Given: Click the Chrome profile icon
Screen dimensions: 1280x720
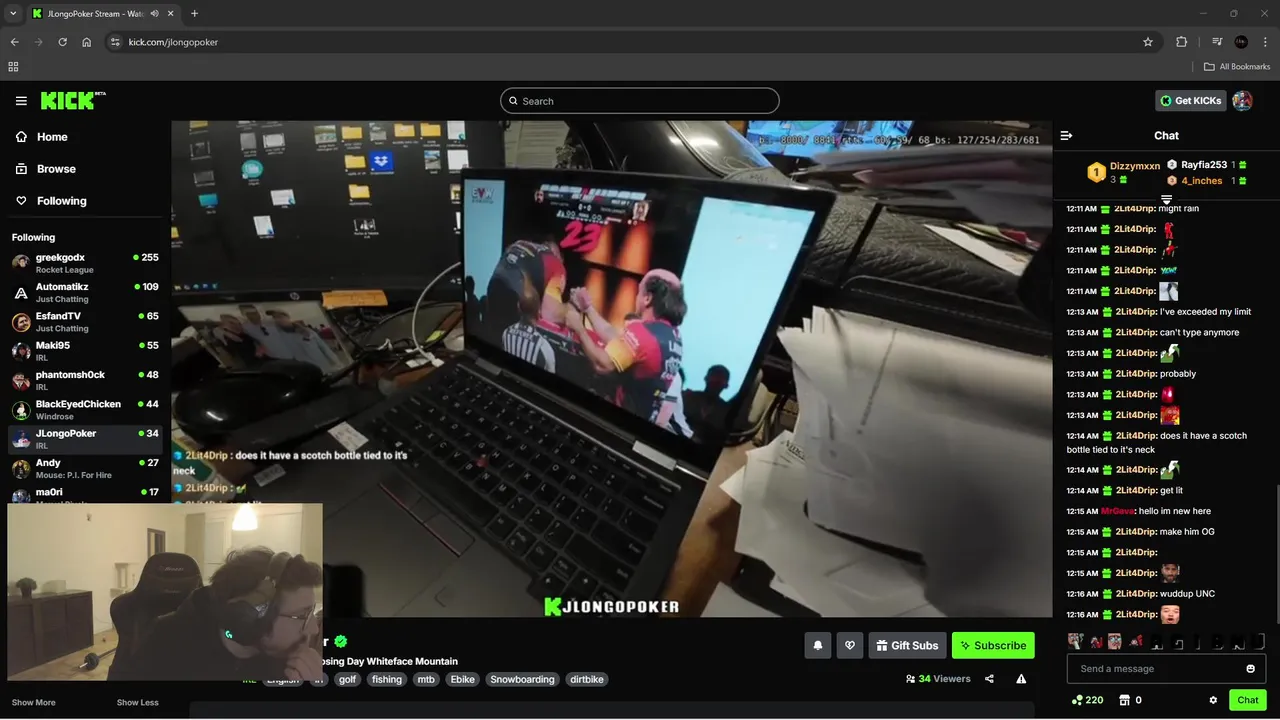Looking at the screenshot, I should click(1241, 42).
